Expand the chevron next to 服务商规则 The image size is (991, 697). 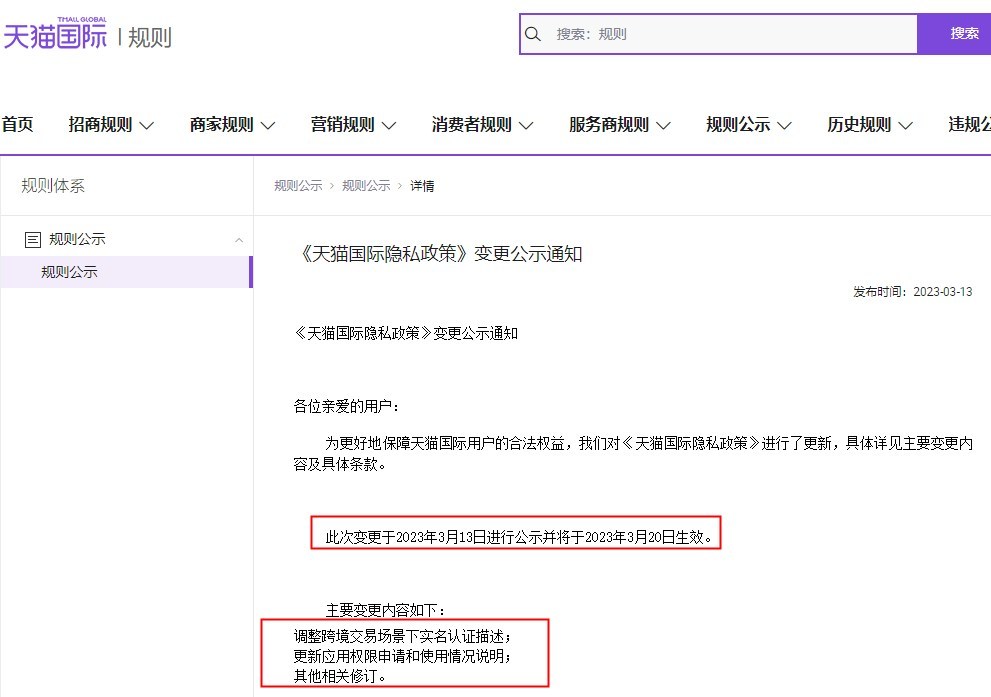click(664, 126)
